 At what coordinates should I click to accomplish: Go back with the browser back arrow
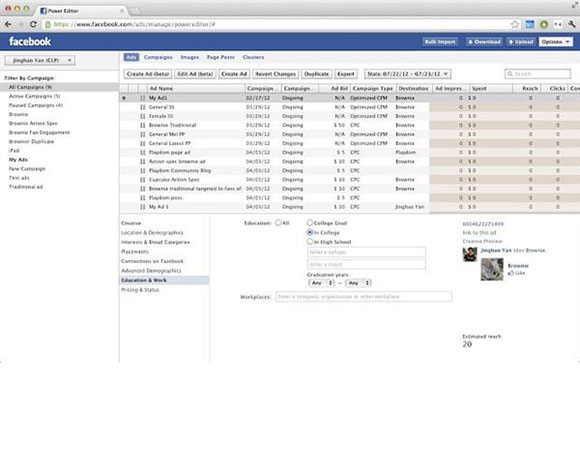[x=8, y=24]
